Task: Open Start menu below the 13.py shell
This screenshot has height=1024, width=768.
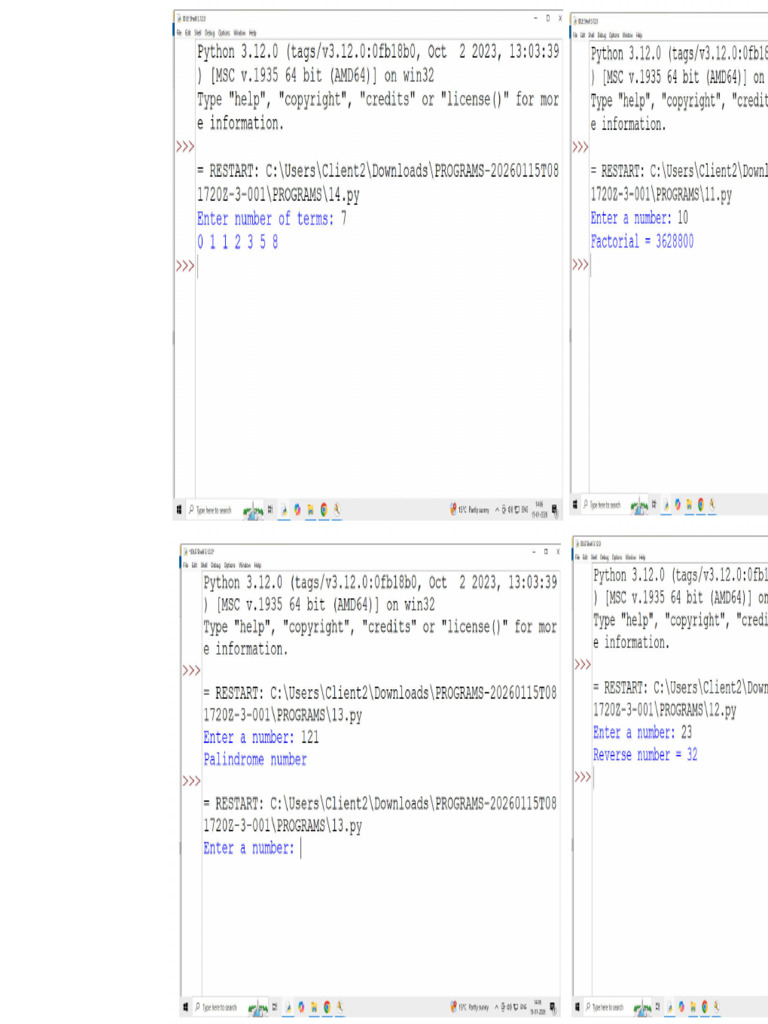Action: pos(185,1006)
